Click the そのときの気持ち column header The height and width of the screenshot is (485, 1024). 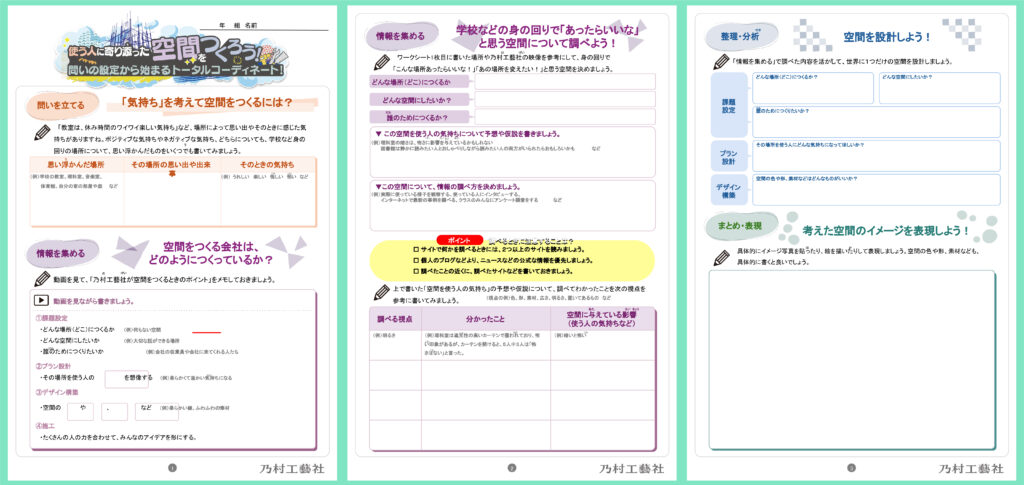pyautogui.click(x=267, y=165)
